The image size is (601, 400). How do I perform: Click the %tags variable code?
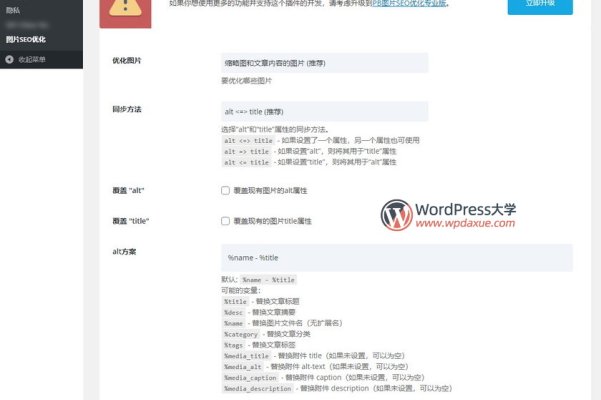click(233, 345)
